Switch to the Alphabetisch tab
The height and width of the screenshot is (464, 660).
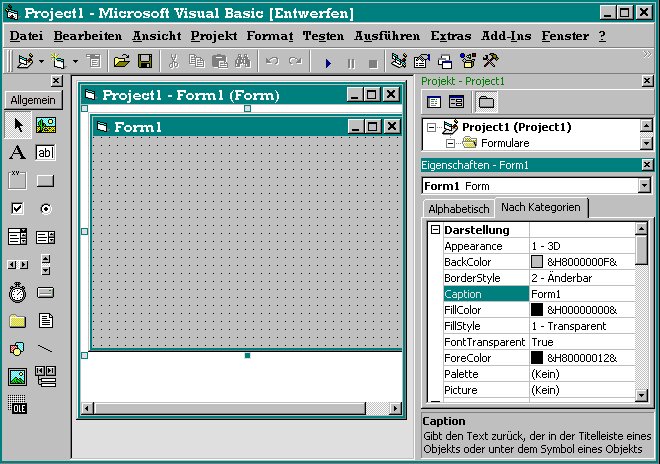458,209
